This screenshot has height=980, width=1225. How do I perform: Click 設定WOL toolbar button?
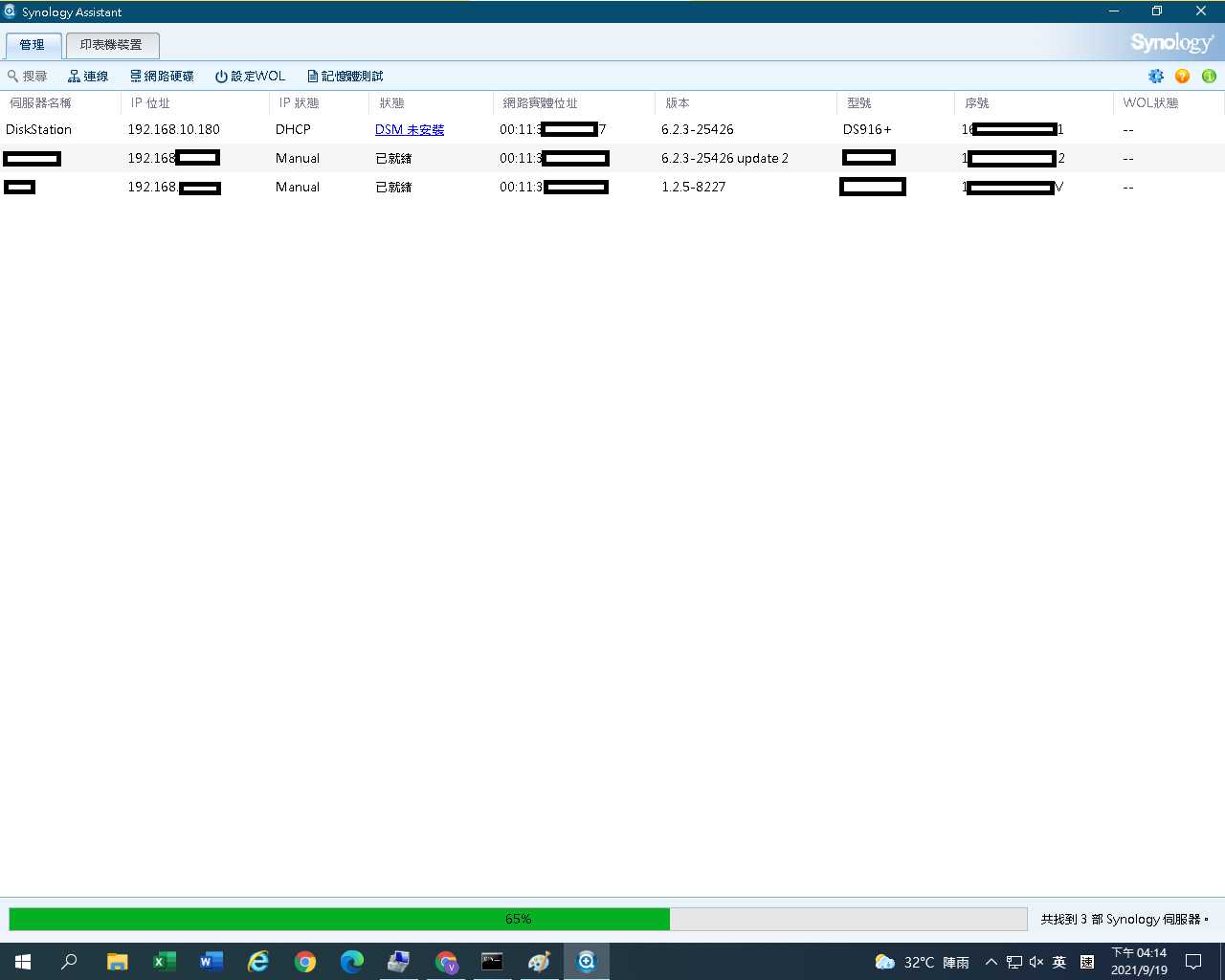point(250,76)
